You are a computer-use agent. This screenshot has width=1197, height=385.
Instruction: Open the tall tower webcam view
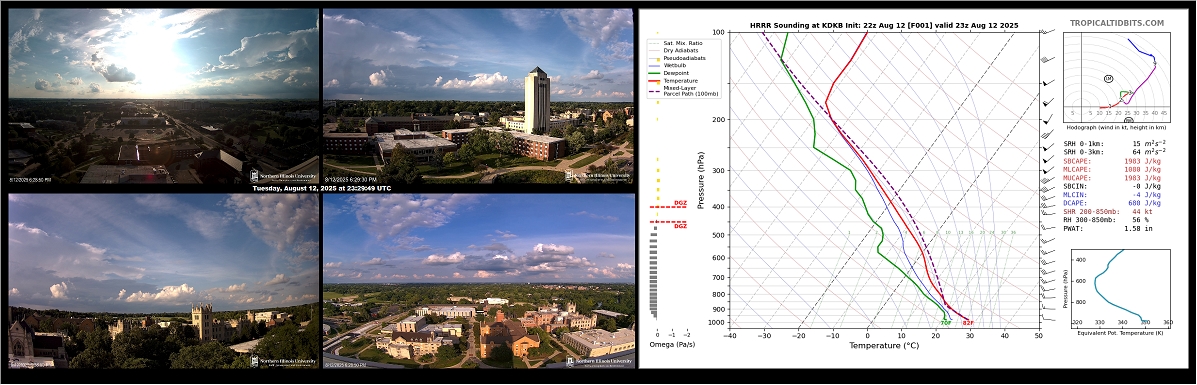coord(478,96)
